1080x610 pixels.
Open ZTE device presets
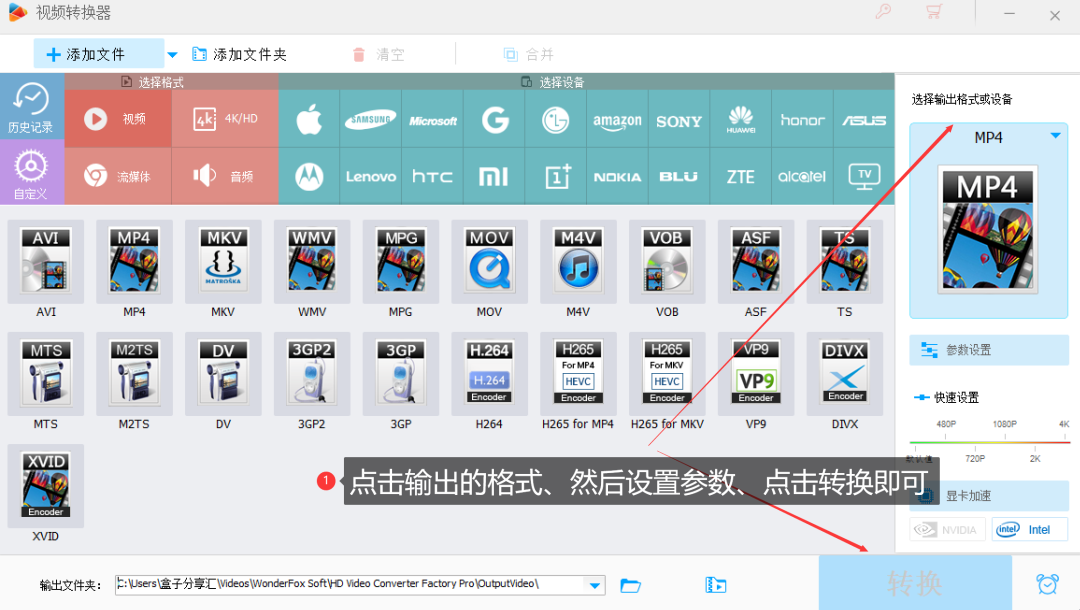pyautogui.click(x=741, y=176)
